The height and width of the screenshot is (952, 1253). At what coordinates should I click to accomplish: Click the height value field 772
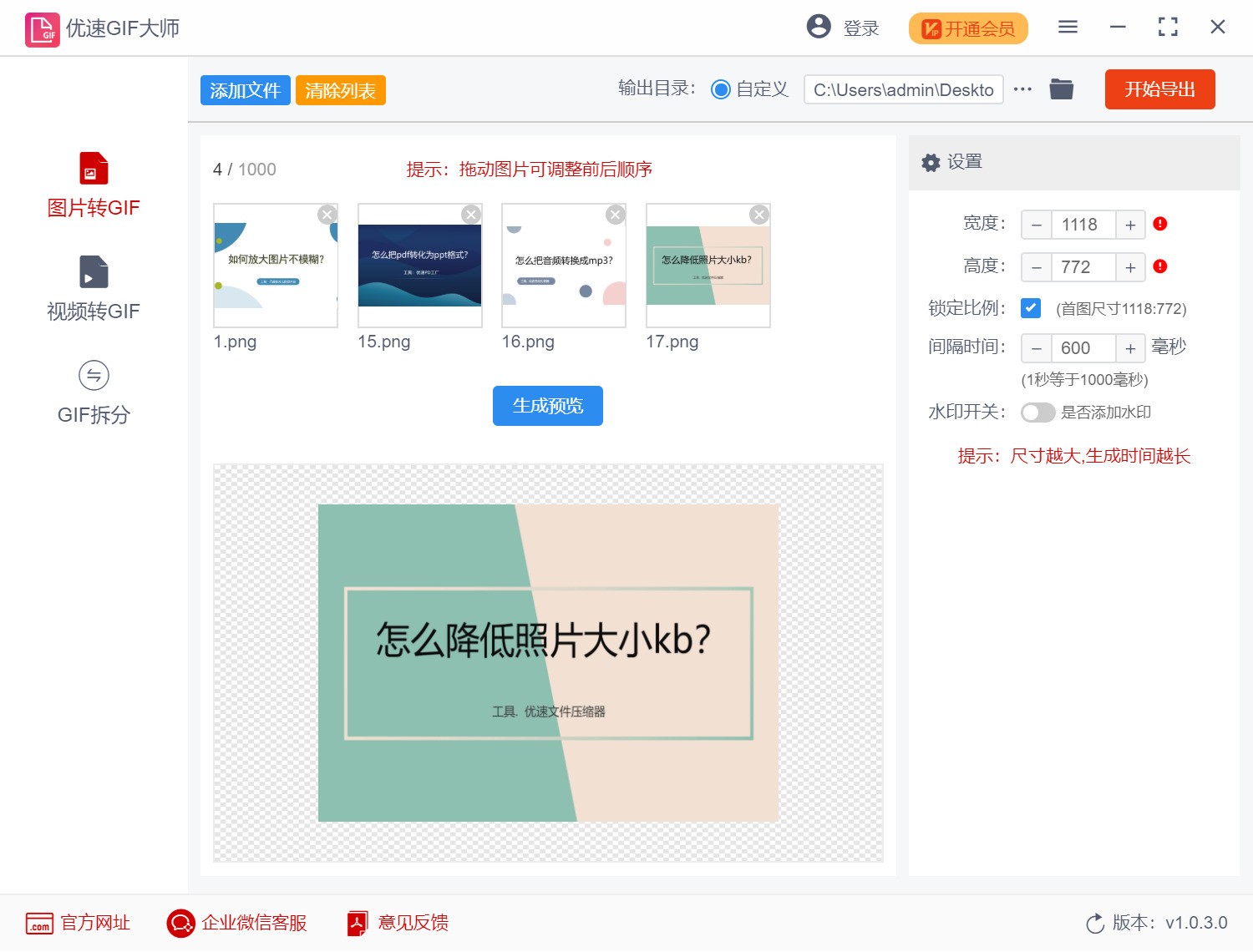[1083, 267]
